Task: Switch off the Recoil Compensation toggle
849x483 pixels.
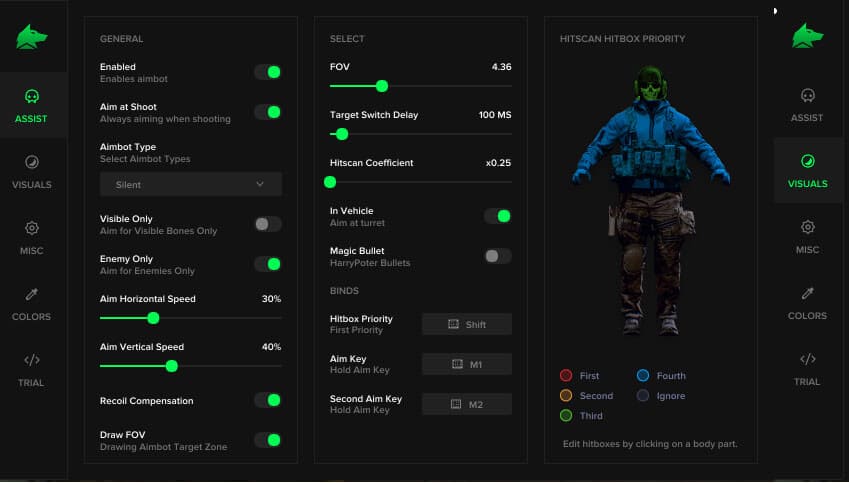Action: coord(267,400)
